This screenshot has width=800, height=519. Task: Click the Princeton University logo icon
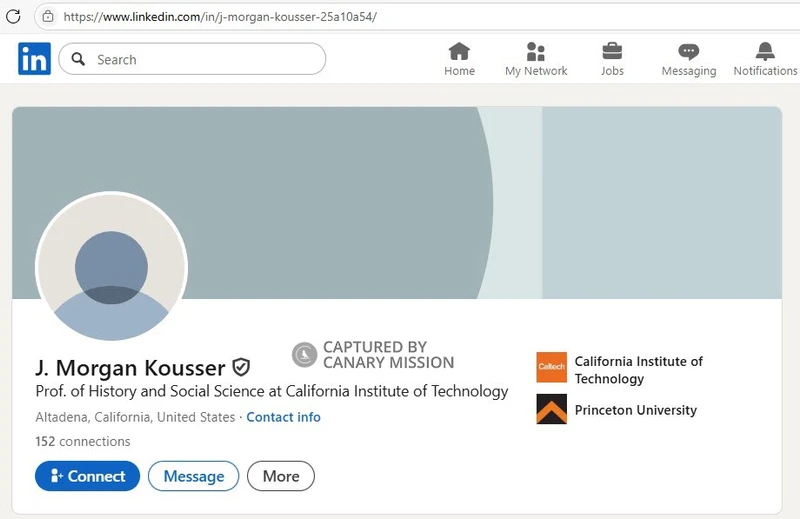coord(552,409)
